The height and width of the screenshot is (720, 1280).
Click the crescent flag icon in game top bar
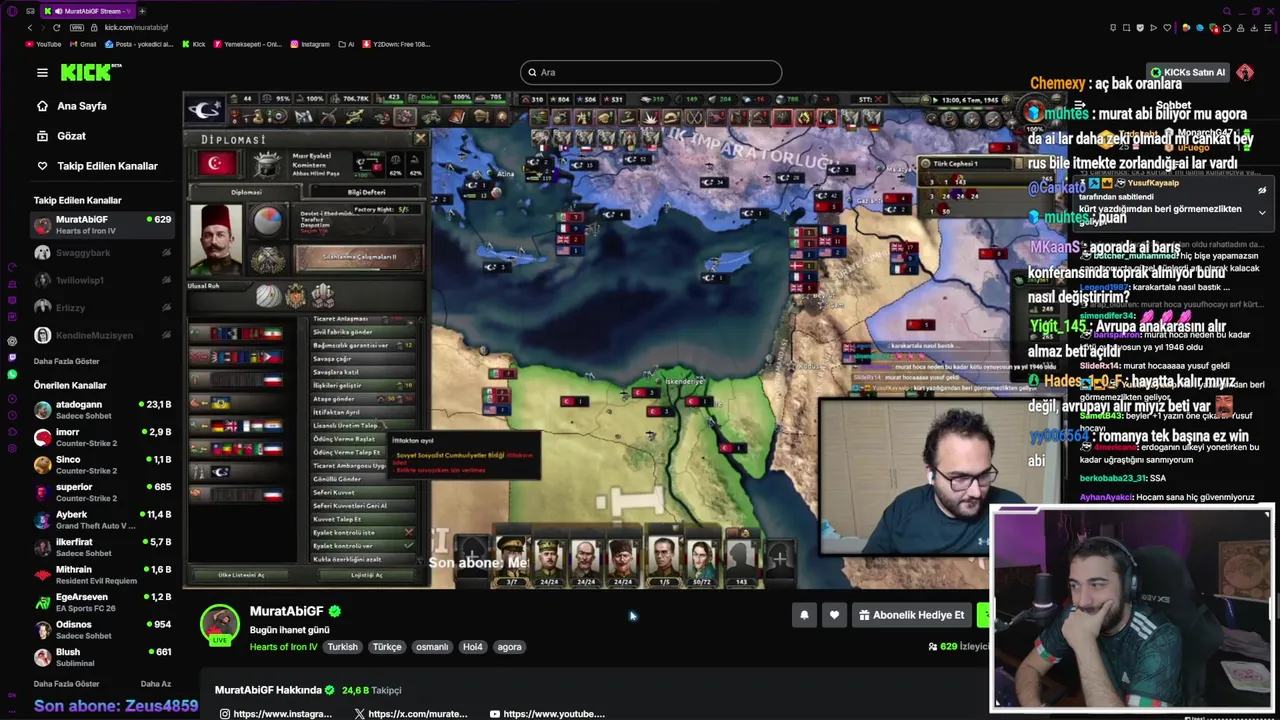coord(204,109)
